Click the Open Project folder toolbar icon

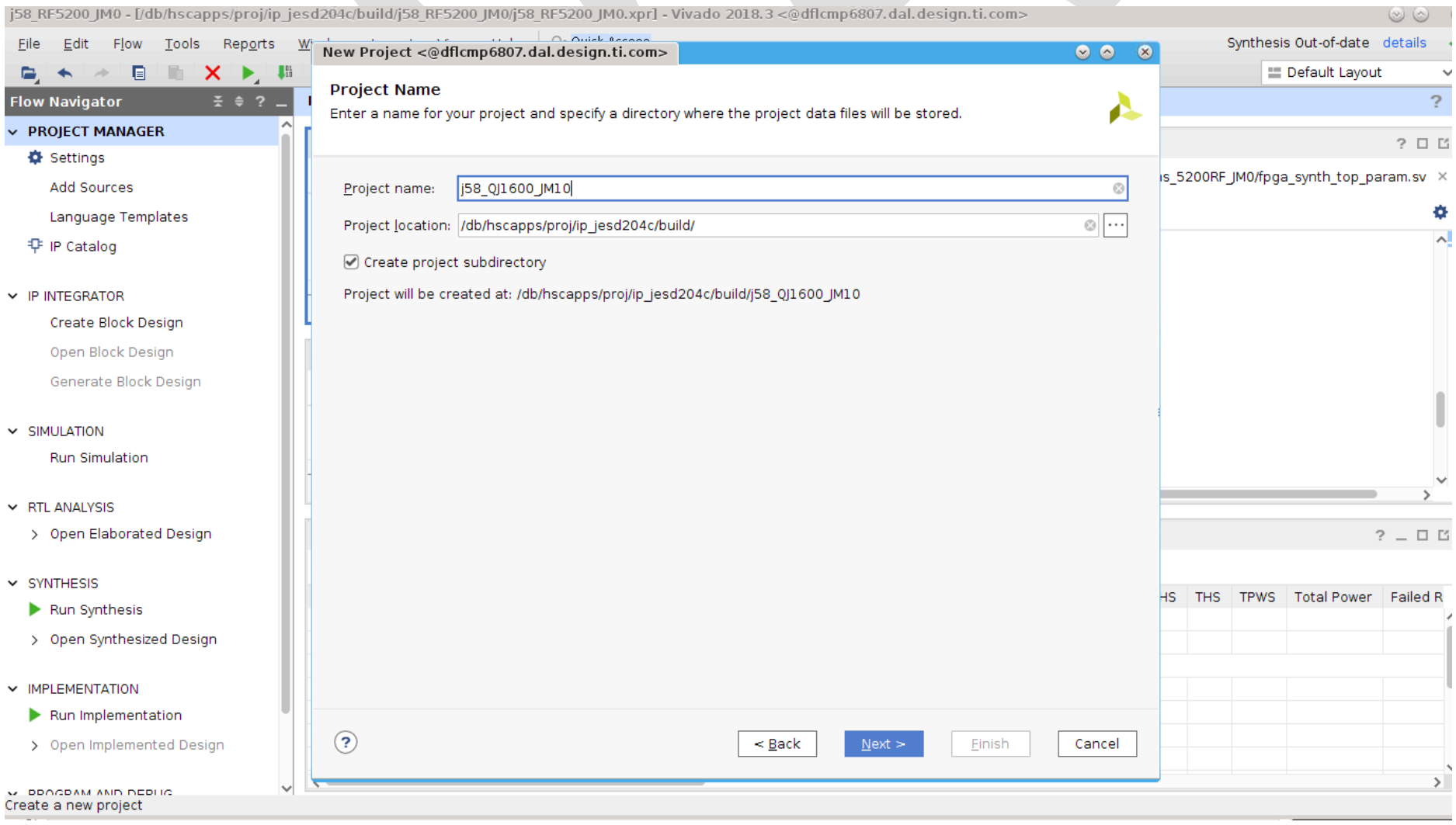point(29,73)
